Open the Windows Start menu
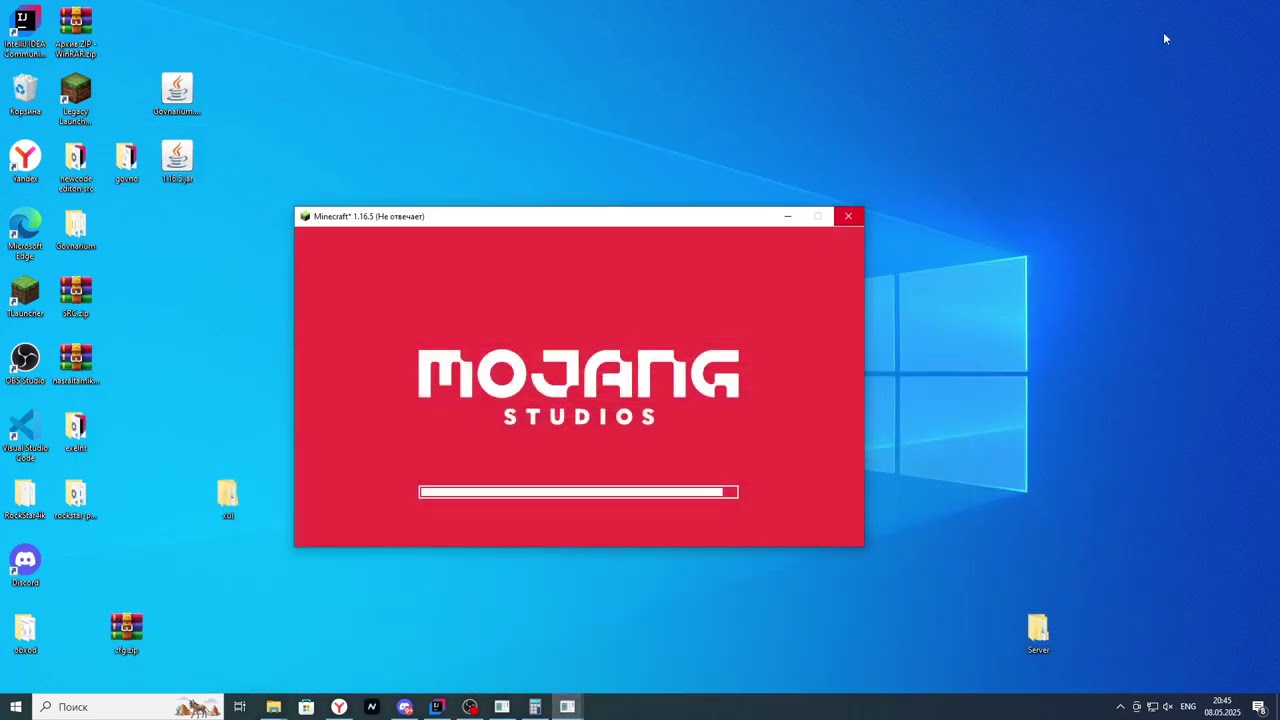1280x720 pixels. coord(16,707)
